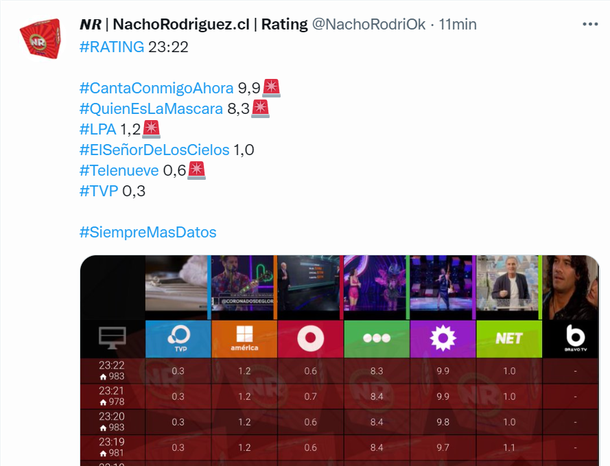
Task: Click the purple sun channel logo
Action: click(x=442, y=338)
